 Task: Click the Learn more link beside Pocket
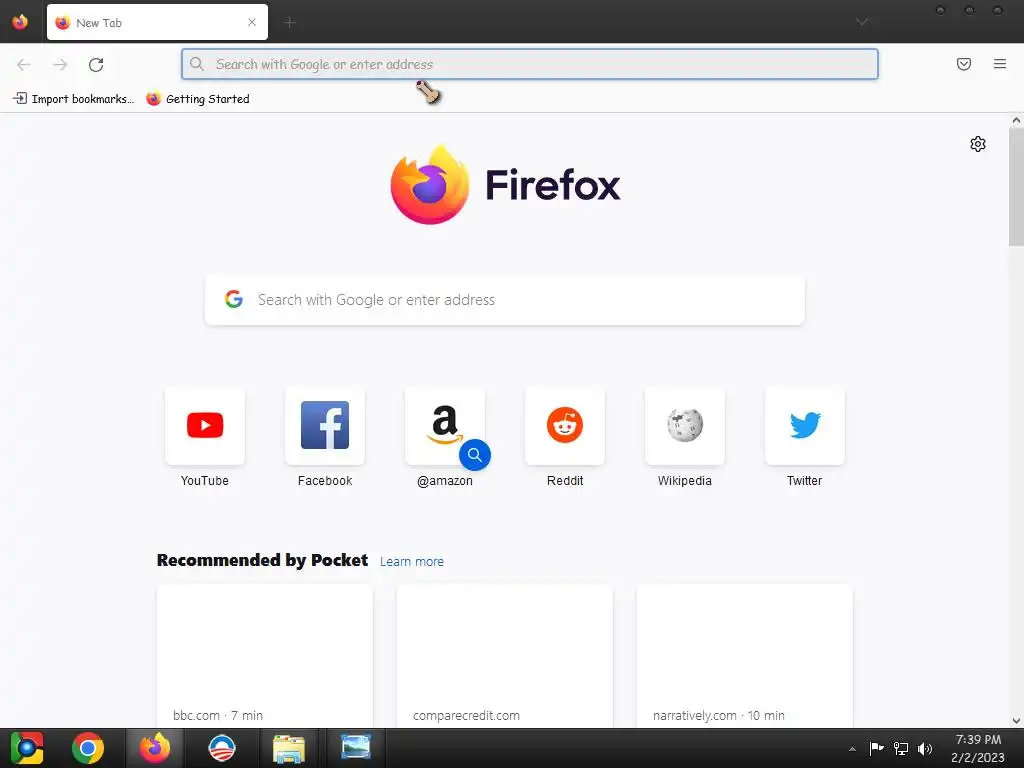[x=411, y=562]
